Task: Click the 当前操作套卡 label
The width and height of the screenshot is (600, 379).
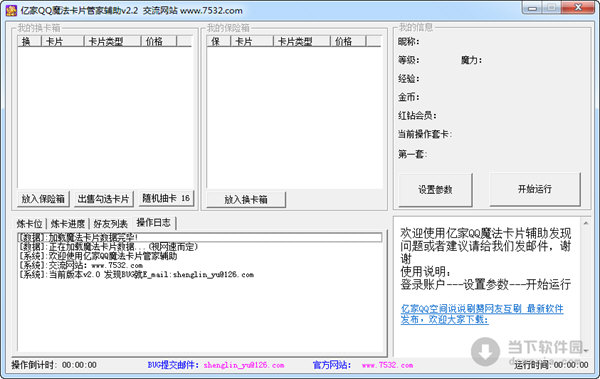Action: (425, 134)
